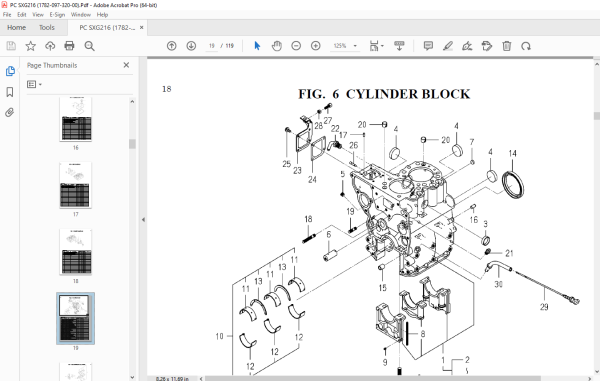
Task: Click the stamp tool icon
Action: pyautogui.click(x=487, y=46)
